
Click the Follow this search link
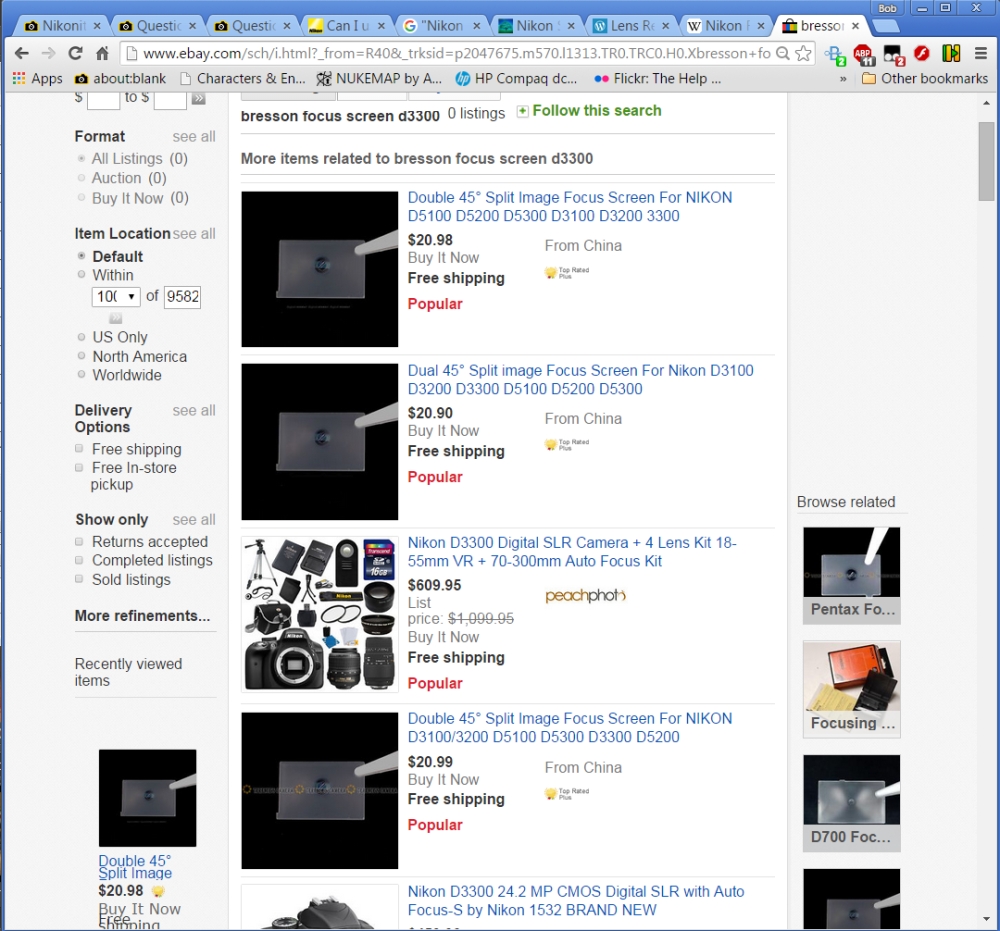[x=596, y=111]
